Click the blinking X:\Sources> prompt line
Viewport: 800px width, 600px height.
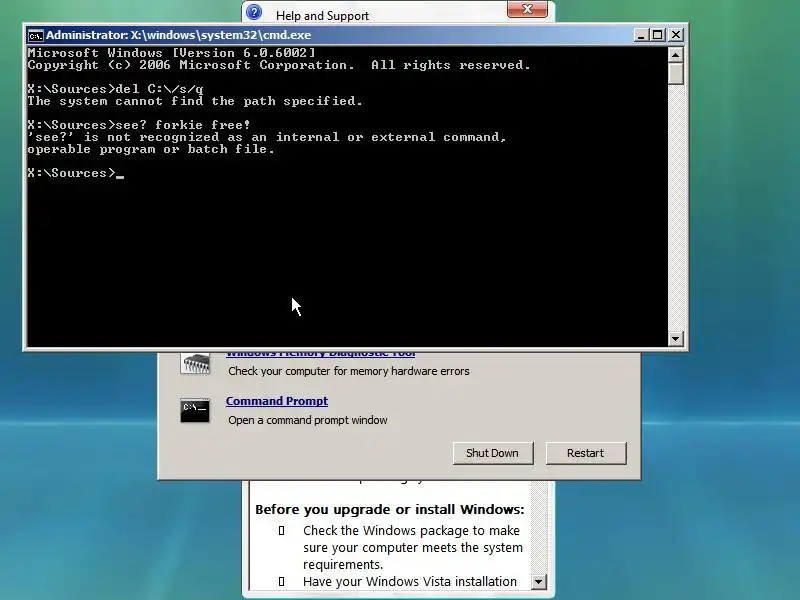pos(76,173)
